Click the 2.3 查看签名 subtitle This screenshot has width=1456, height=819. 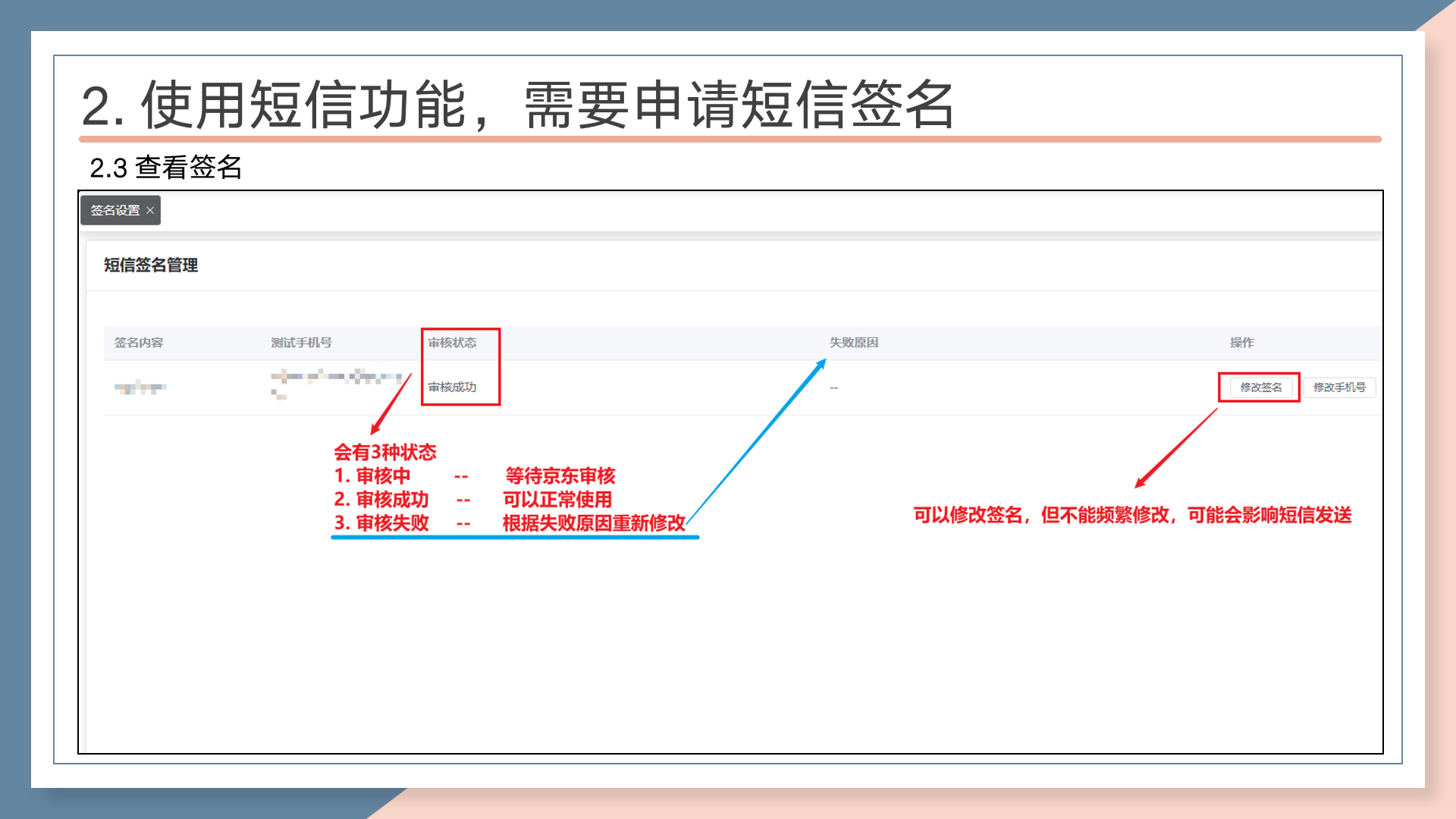(x=165, y=168)
